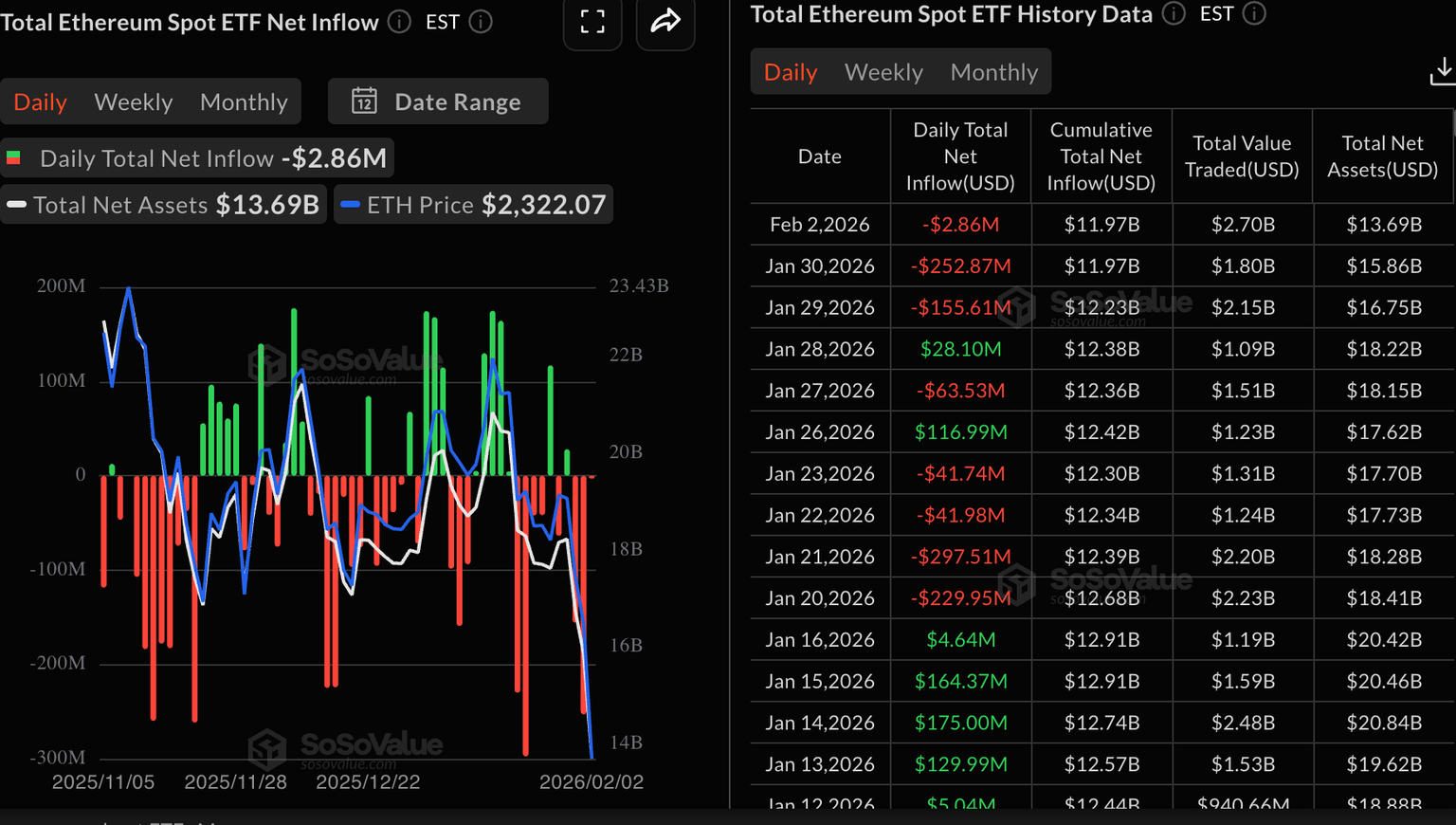This screenshot has height=825, width=1456.
Task: Click info icon beside Net Inflow title
Action: 400,22
